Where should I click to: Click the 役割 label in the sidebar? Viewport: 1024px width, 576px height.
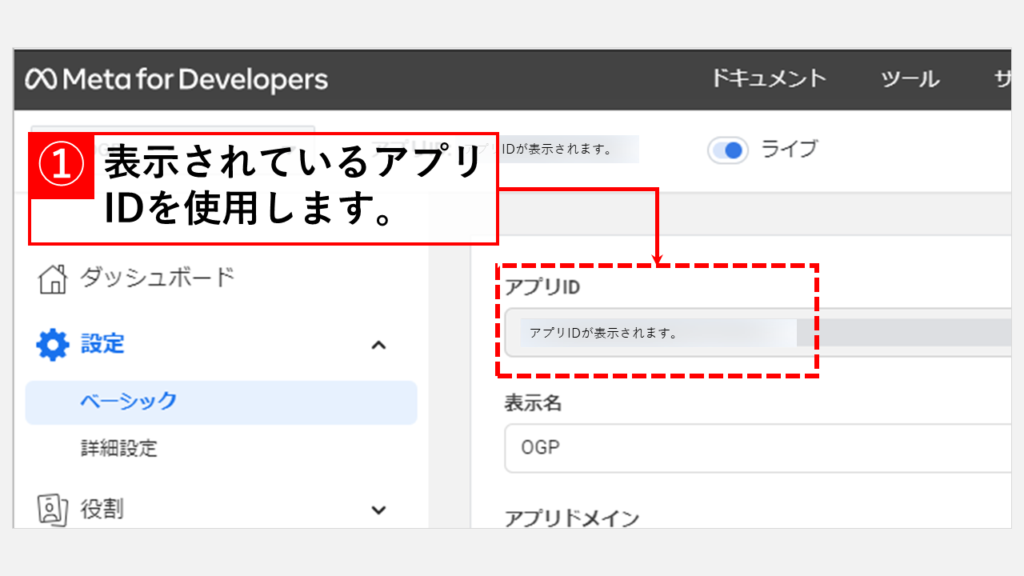pyautogui.click(x=103, y=509)
